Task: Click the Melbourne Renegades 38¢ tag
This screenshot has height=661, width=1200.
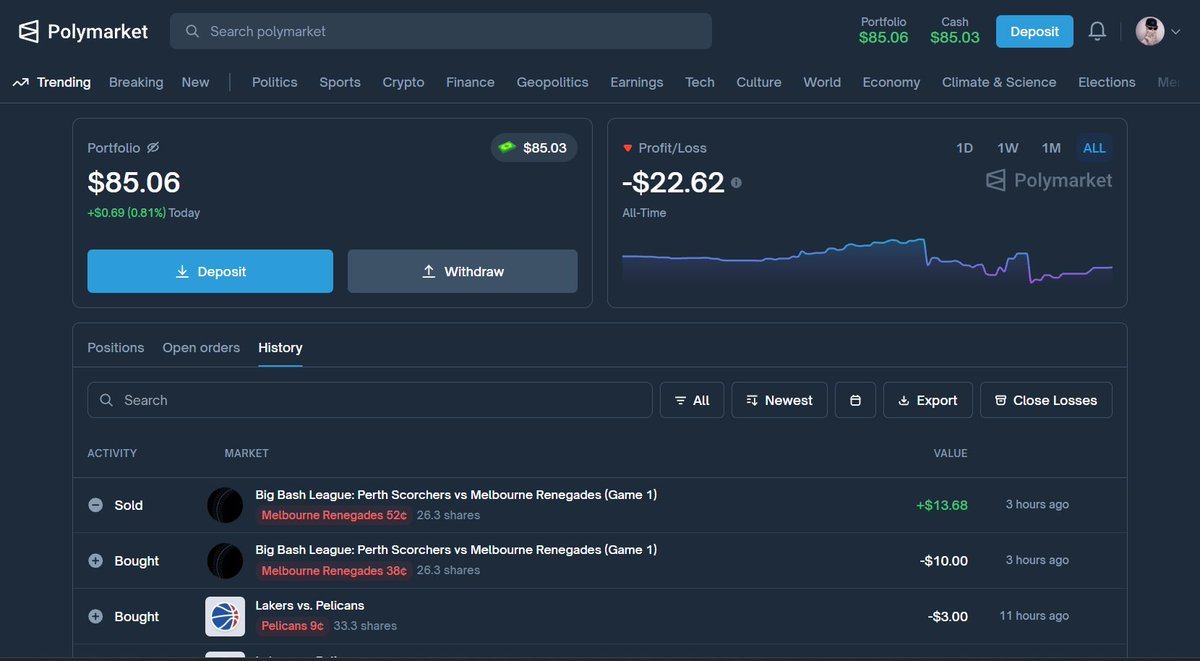Action: [x=334, y=571]
